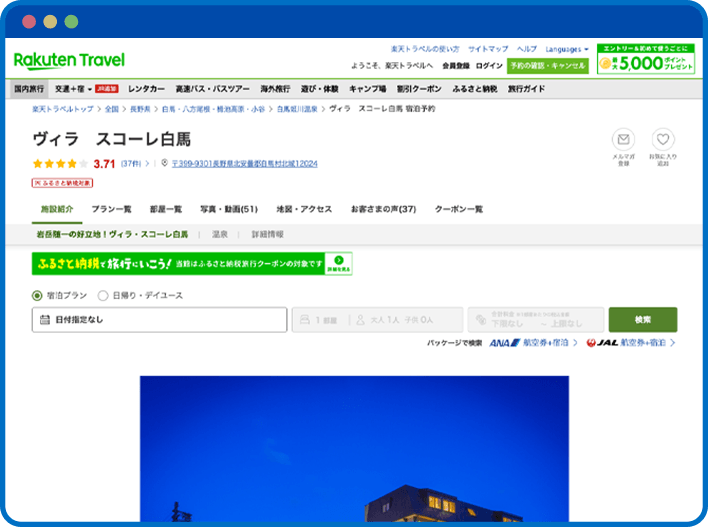Click the 白馬姫川温泉 breadcrumb link
708x527 pixels.
pos(297,109)
